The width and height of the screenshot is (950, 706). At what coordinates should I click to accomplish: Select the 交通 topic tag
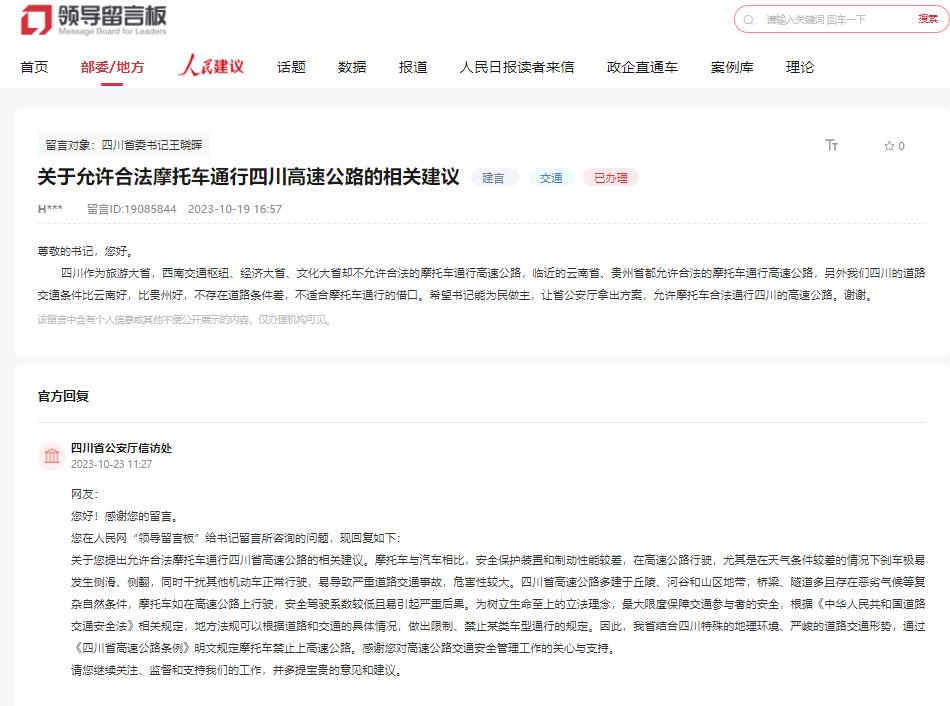point(551,177)
